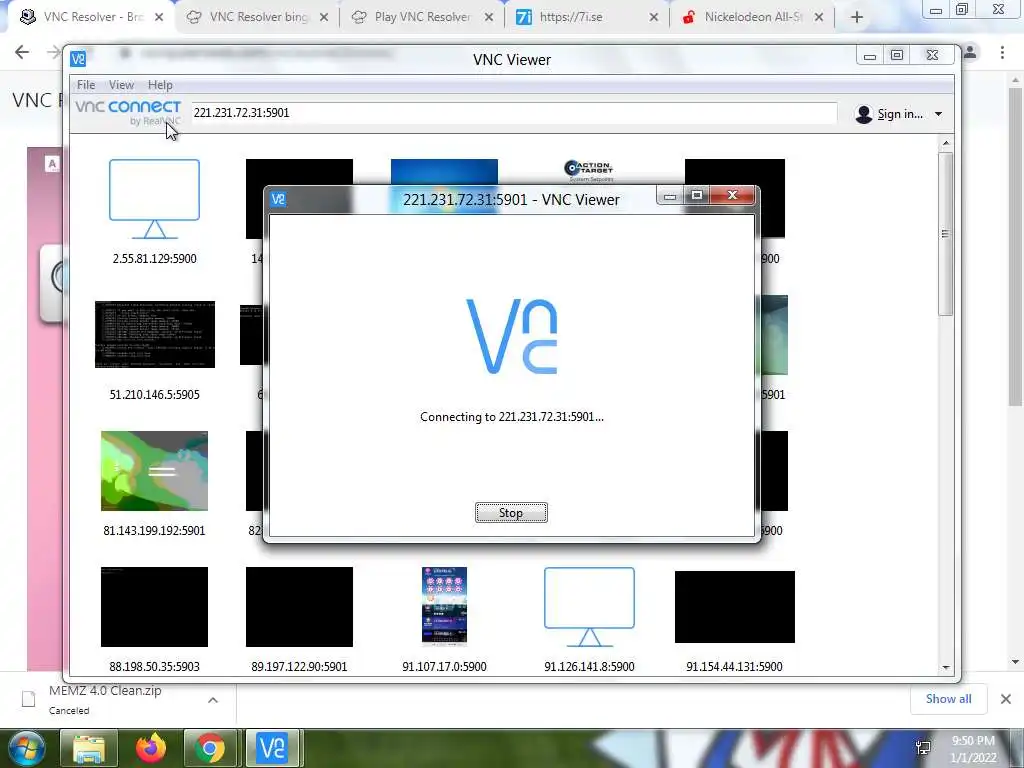Select the 51.210.146.5:5905 terminal thumbnail
The image size is (1024, 768).
point(155,334)
